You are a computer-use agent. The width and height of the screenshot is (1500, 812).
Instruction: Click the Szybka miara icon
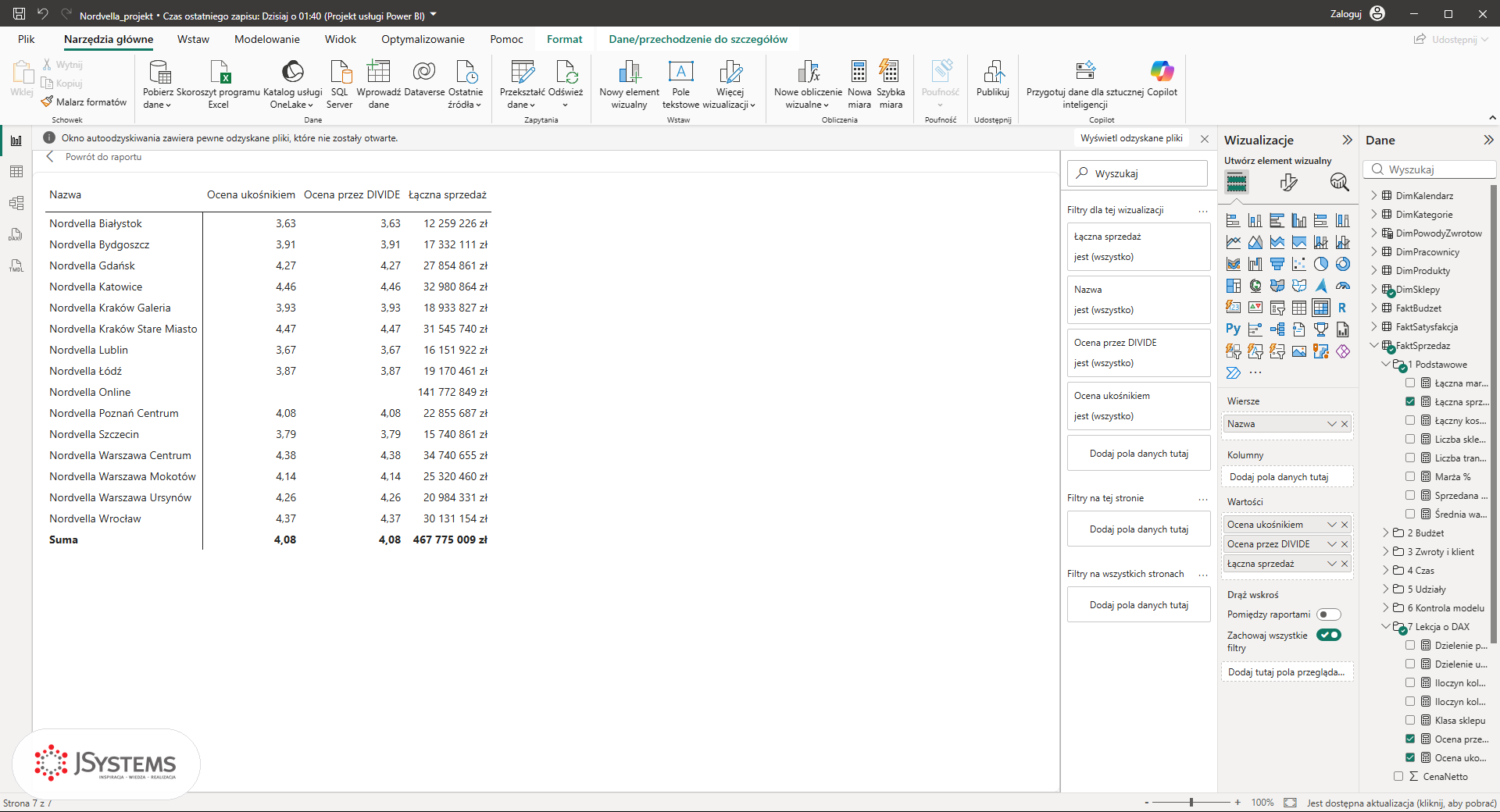pos(889,72)
